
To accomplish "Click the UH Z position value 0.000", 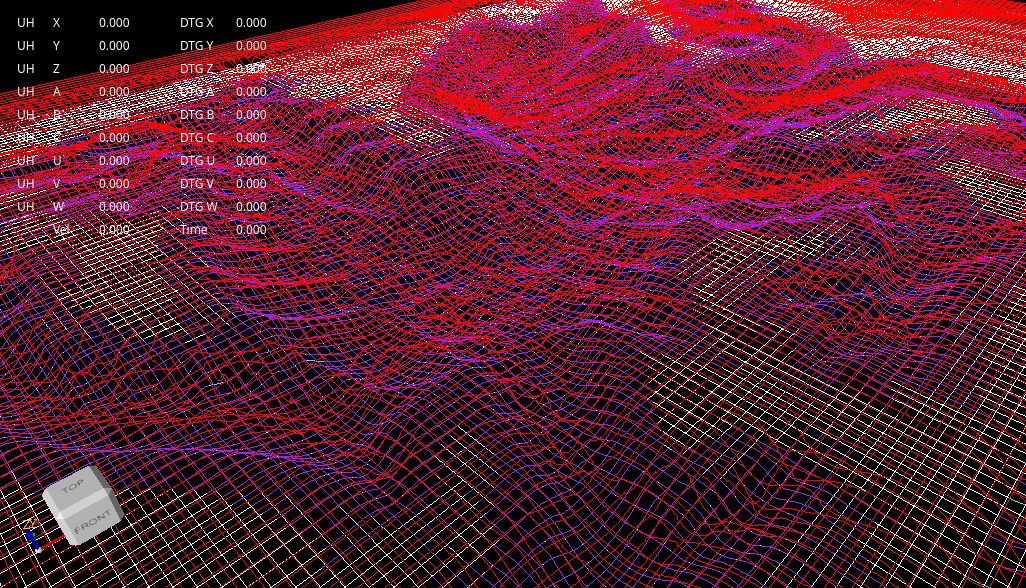I will point(114,69).
